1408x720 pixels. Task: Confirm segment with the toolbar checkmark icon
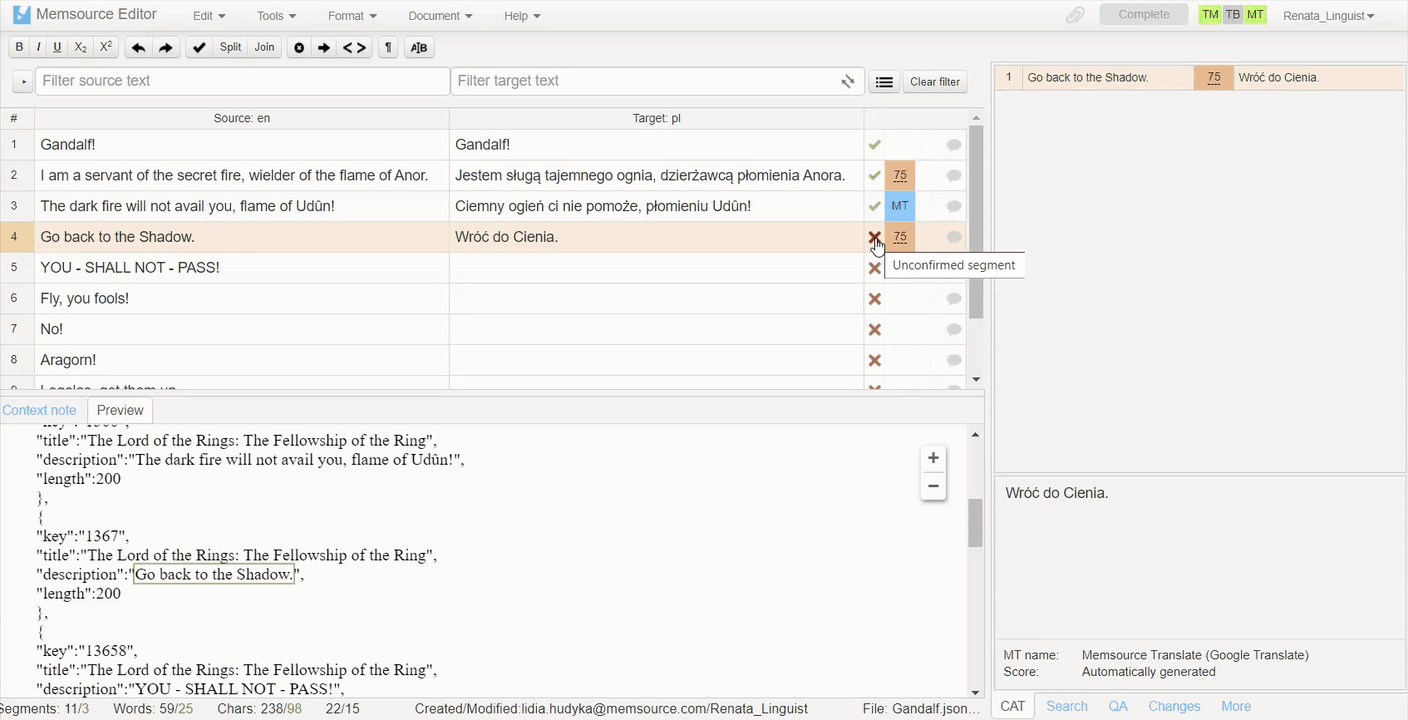click(199, 48)
